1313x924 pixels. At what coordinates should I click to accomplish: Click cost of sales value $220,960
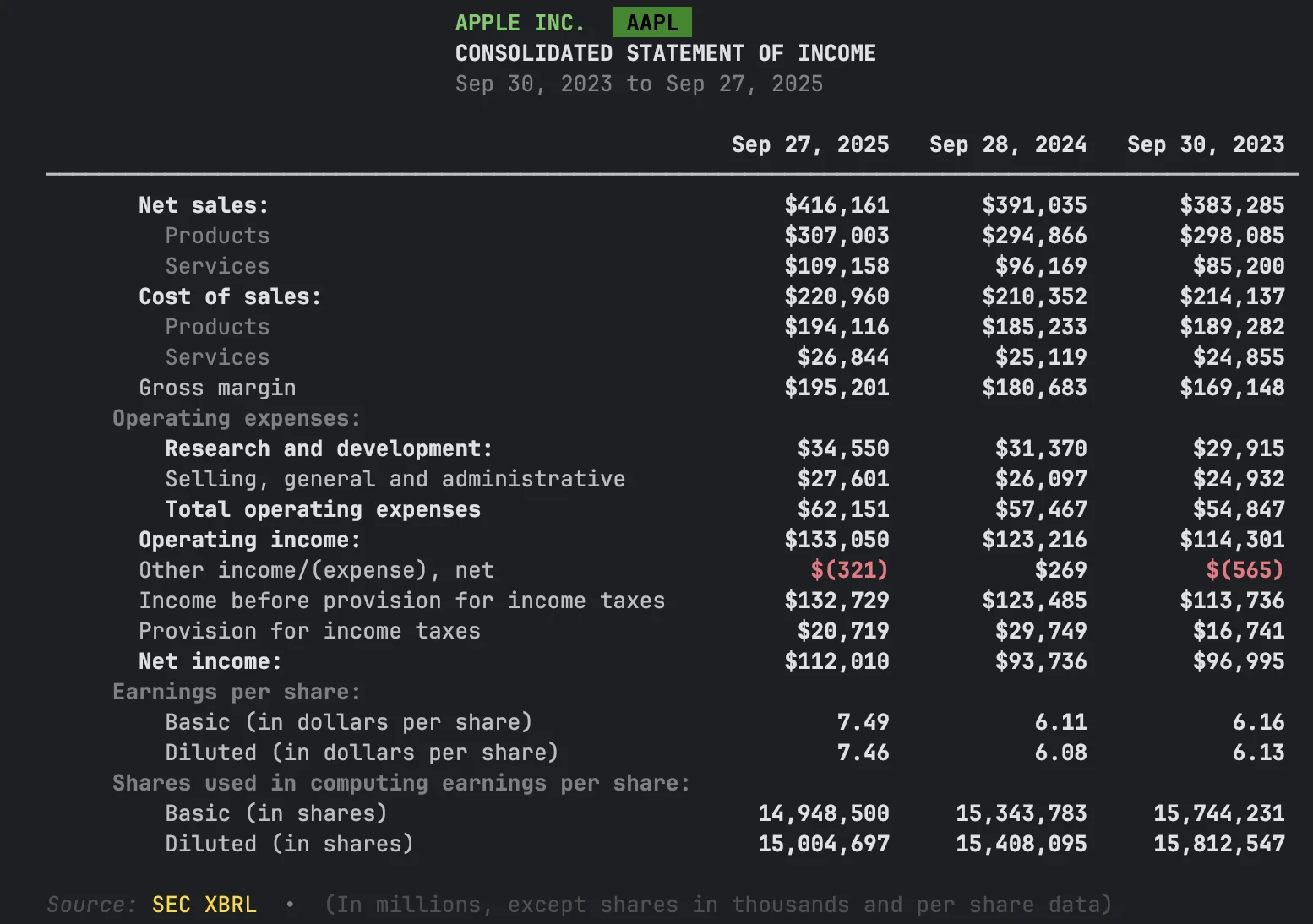click(836, 296)
